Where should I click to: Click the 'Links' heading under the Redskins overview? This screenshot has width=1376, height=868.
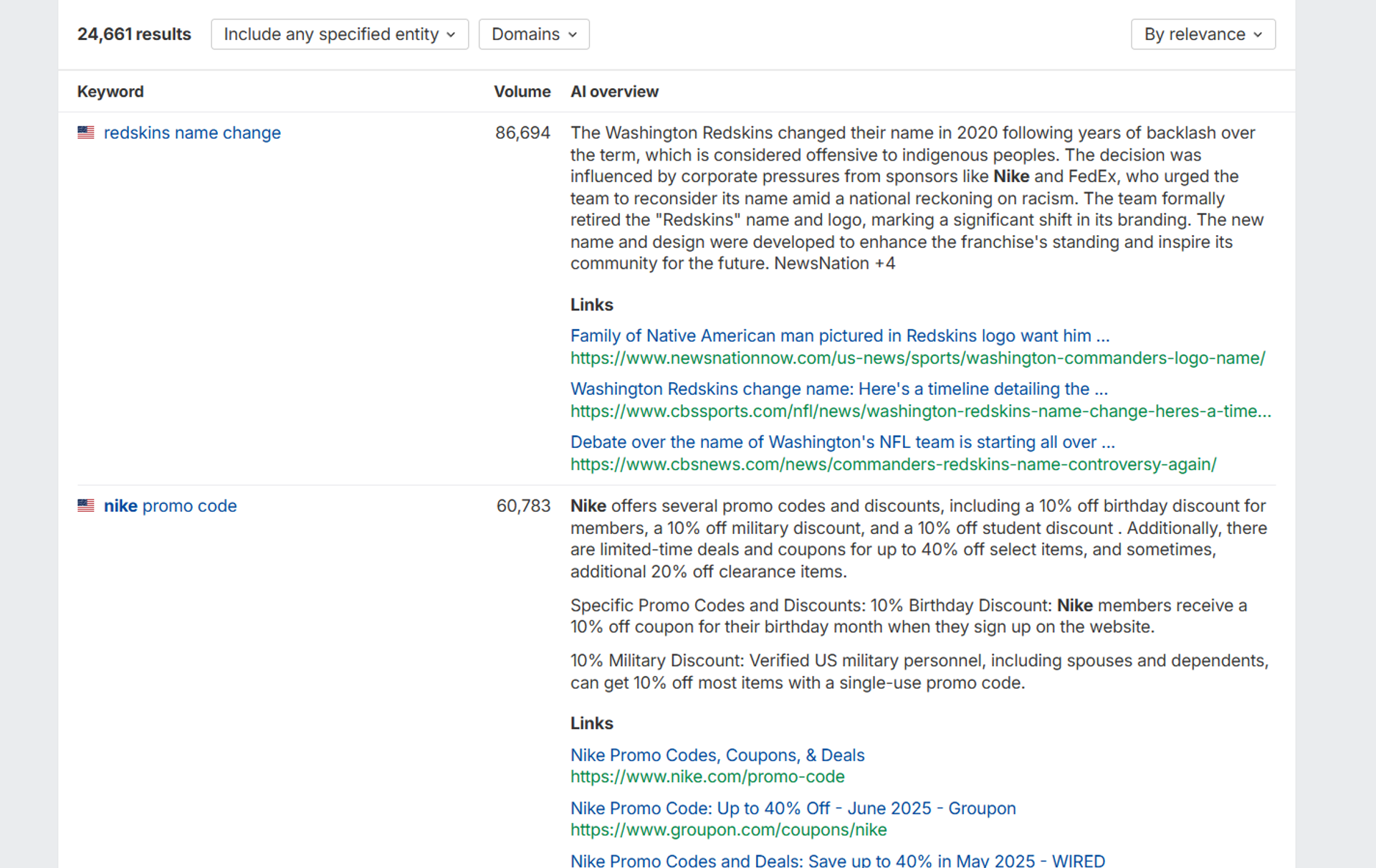pyautogui.click(x=592, y=305)
